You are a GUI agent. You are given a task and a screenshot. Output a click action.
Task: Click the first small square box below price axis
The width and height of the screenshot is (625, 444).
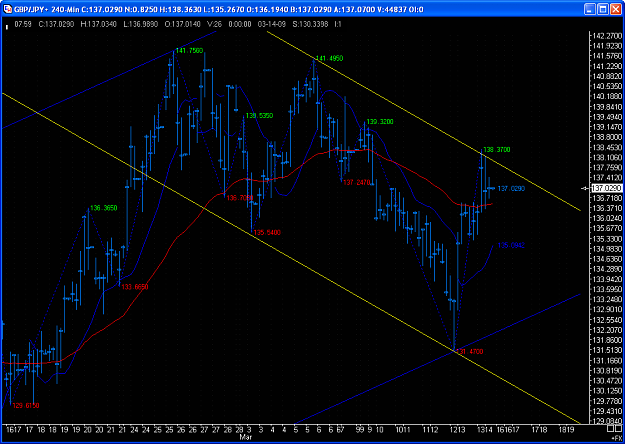pyautogui.click(x=610, y=429)
